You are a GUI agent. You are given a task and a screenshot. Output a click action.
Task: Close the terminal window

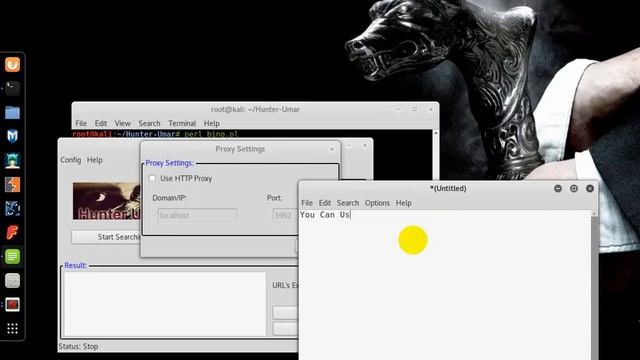coord(431,109)
